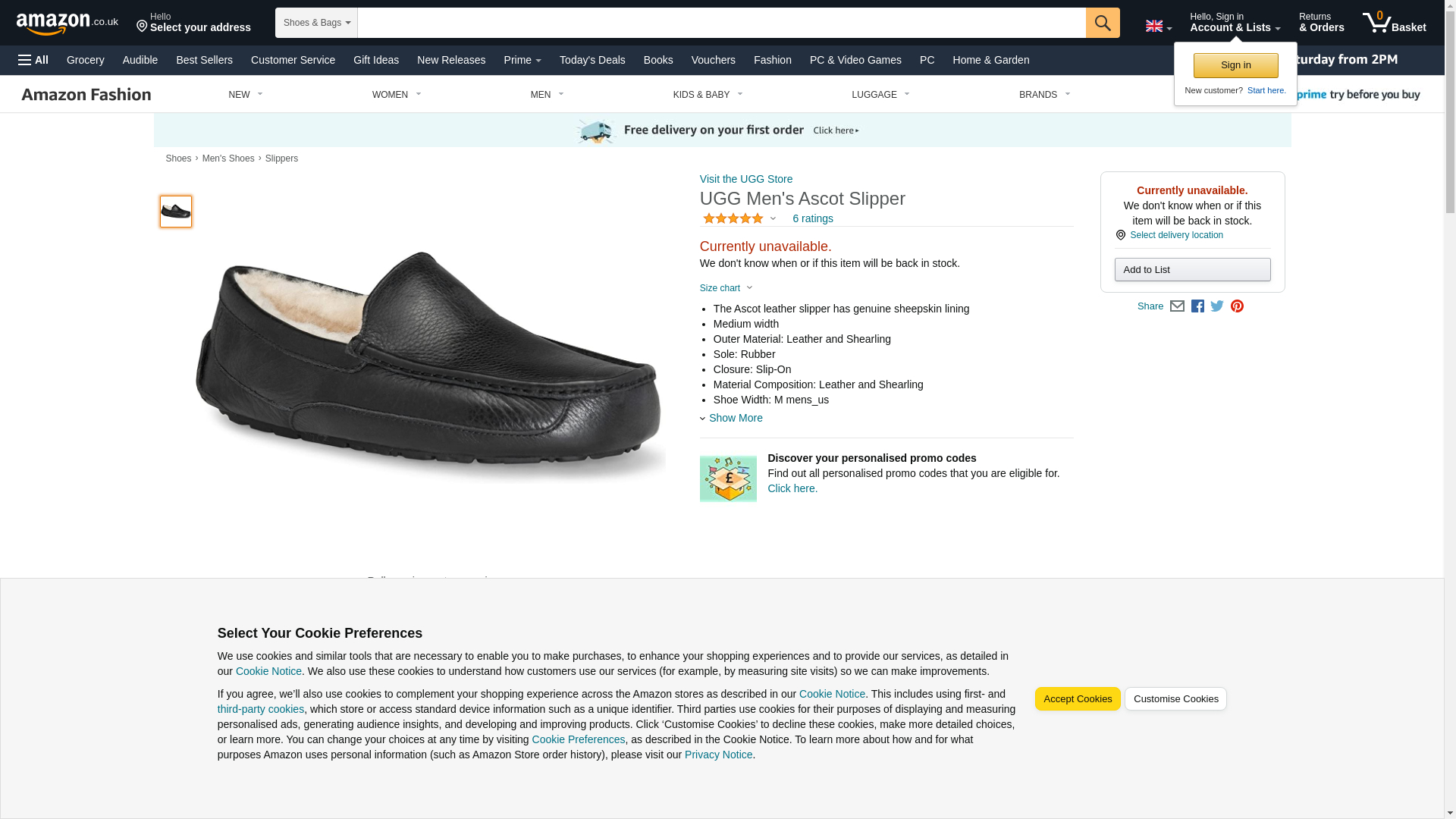Focus the Amazon search text field
The width and height of the screenshot is (1456, 819).
point(722,23)
